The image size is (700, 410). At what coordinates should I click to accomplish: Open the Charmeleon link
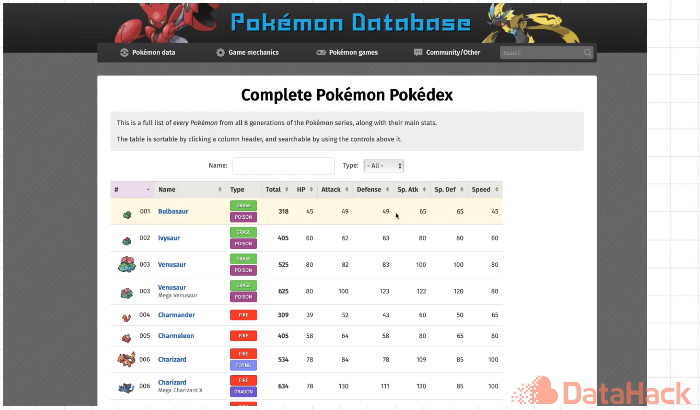point(176,336)
